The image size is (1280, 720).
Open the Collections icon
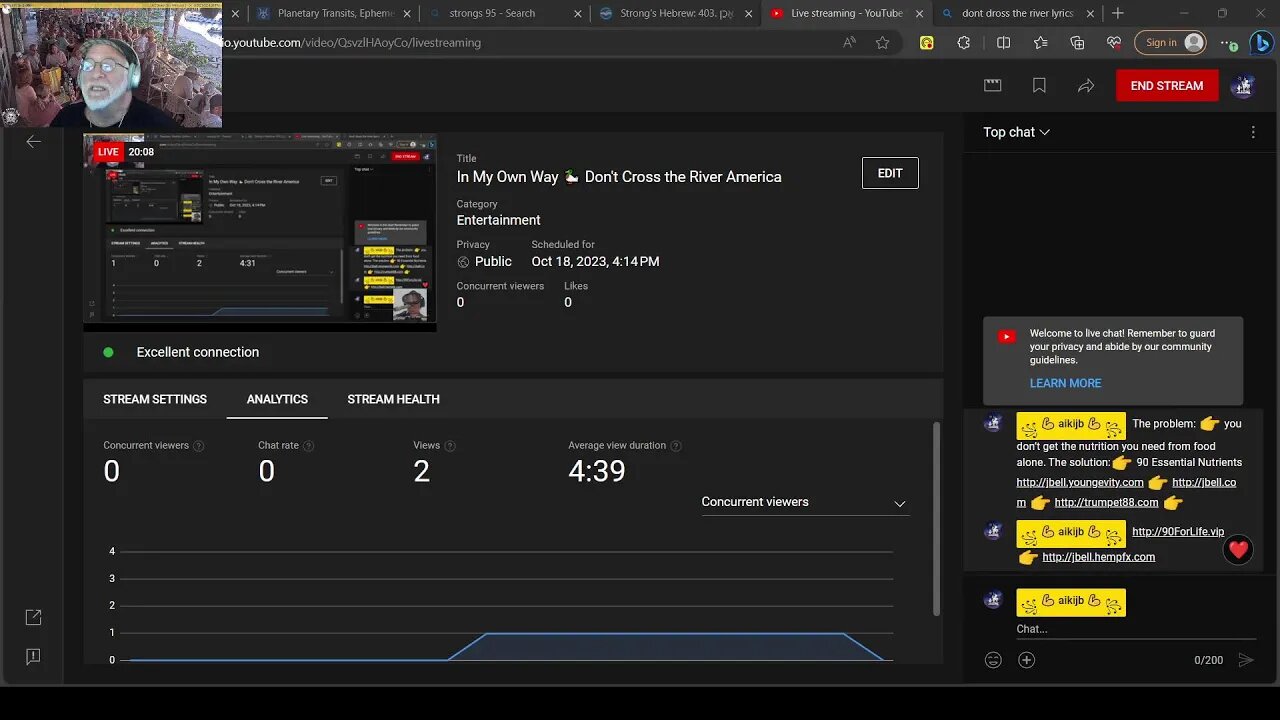tap(1077, 43)
